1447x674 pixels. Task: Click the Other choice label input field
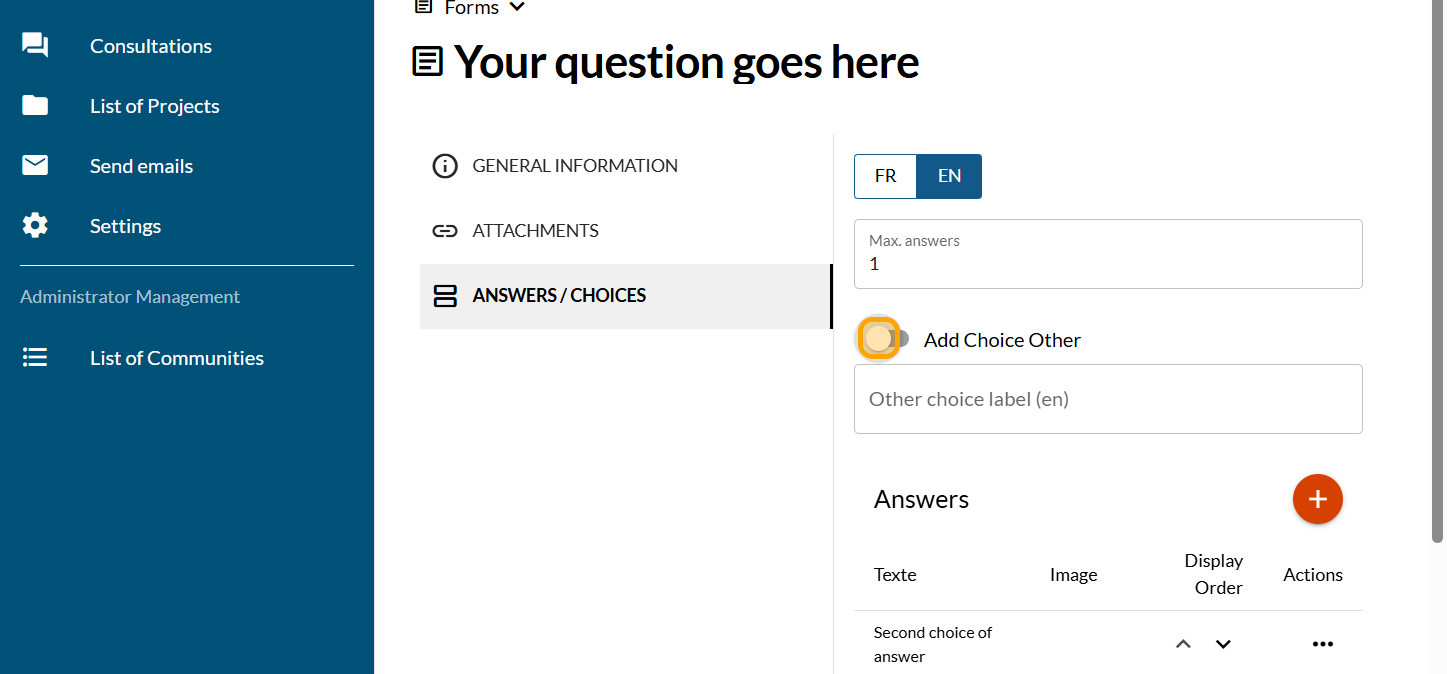tap(1107, 399)
